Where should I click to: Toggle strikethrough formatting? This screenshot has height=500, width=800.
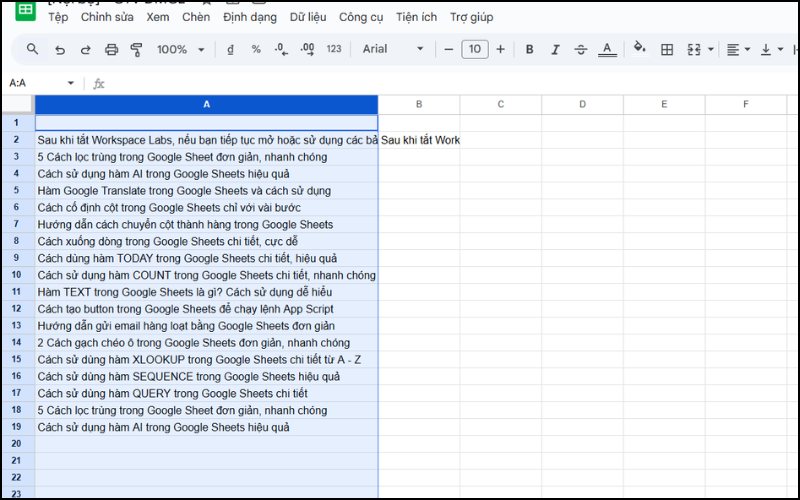(580, 49)
